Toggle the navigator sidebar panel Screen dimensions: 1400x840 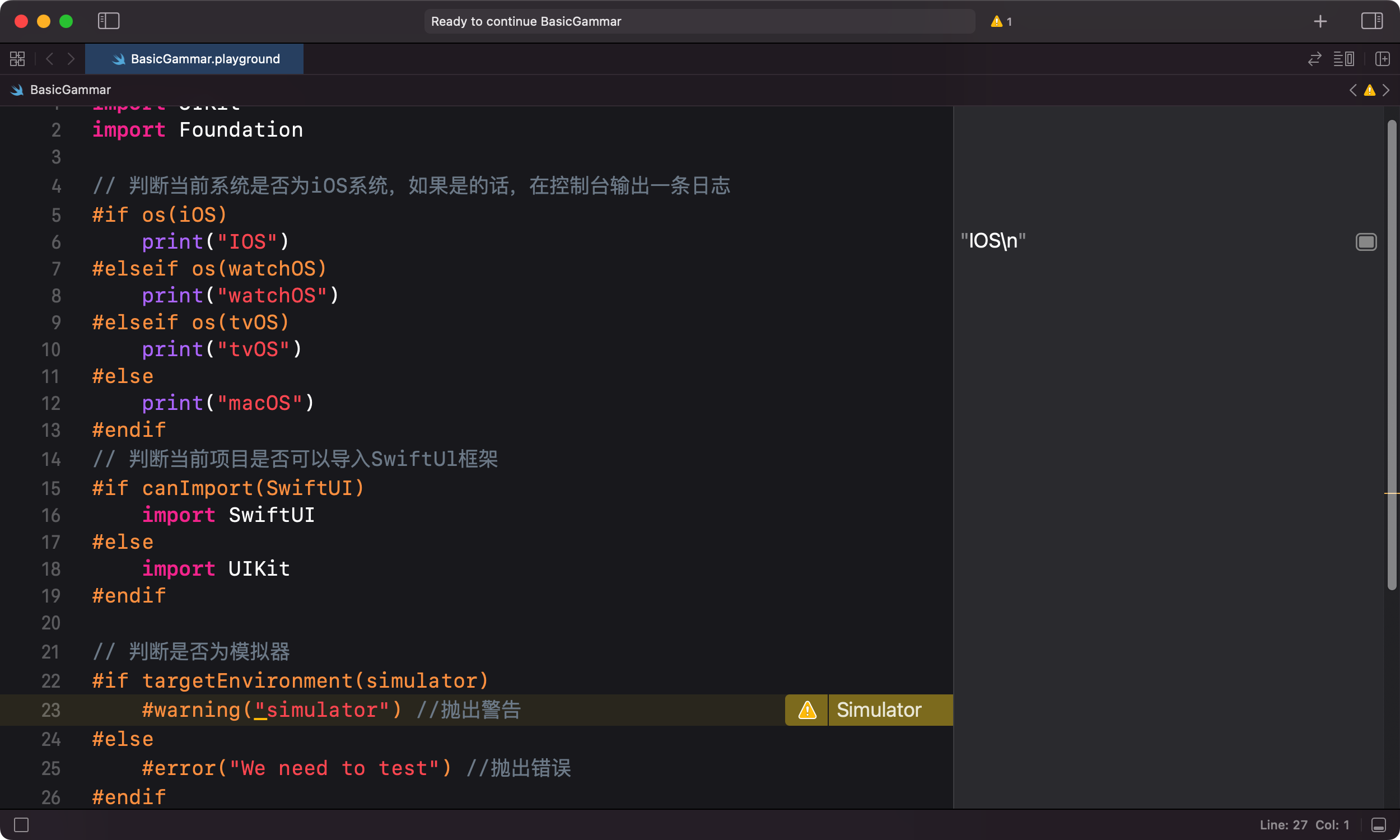108,21
